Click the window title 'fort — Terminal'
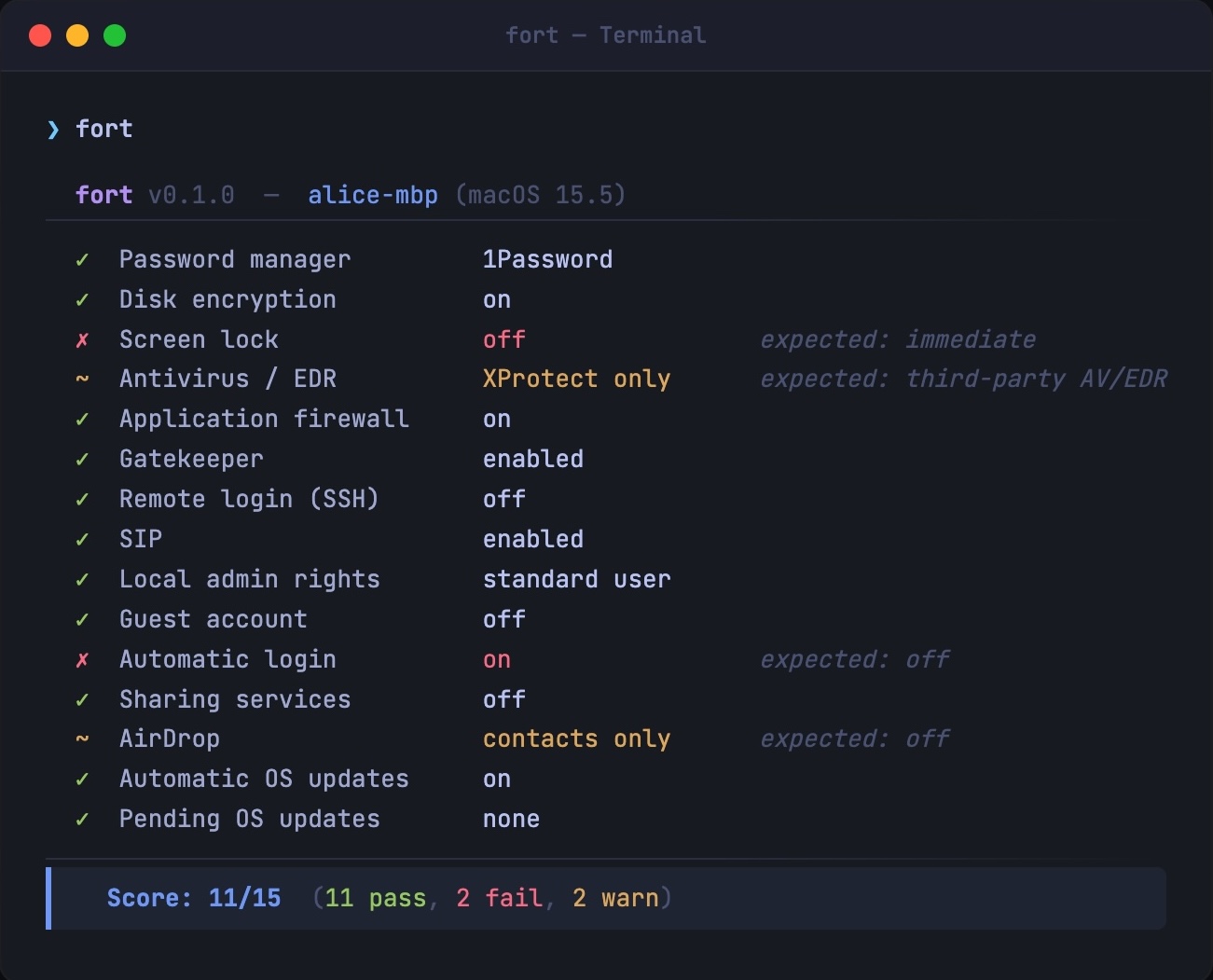Viewport: 1213px width, 980px height. point(606,35)
